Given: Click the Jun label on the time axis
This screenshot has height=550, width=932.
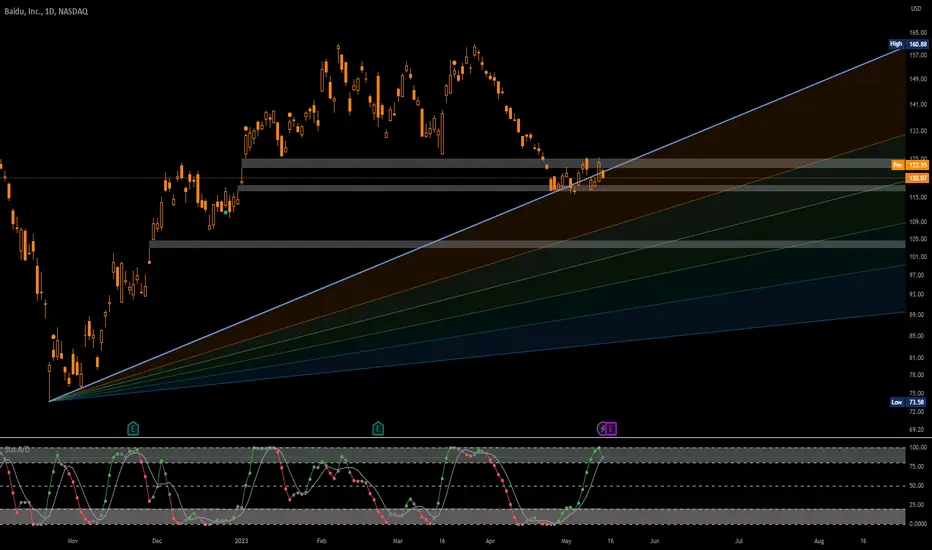Looking at the screenshot, I should pos(654,541).
